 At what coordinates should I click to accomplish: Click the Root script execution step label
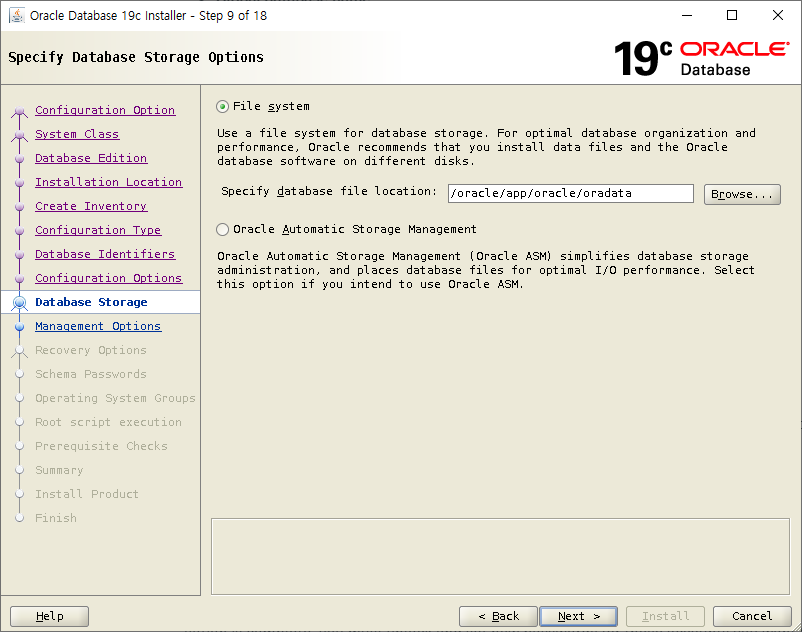pyautogui.click(x=108, y=422)
